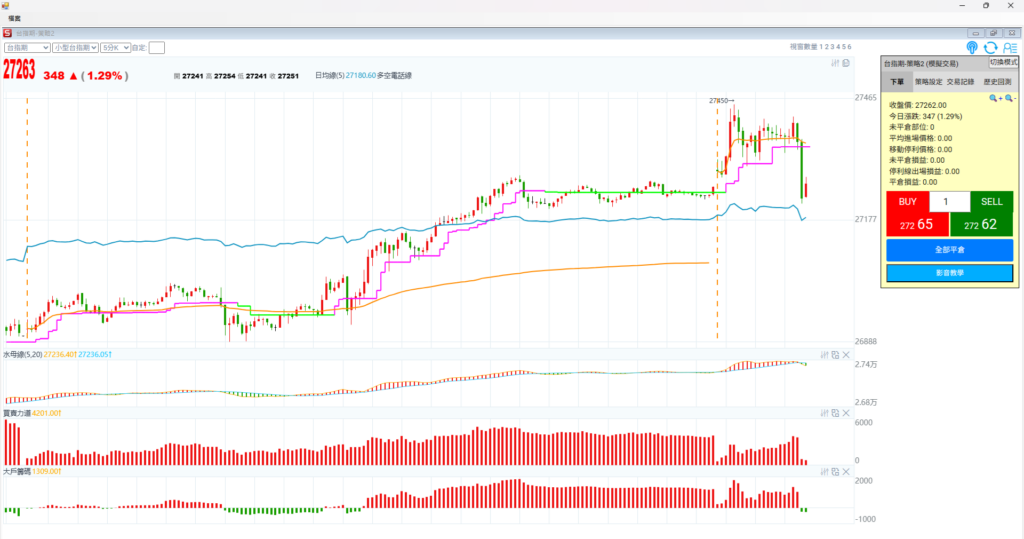Open indicator settings icon for 買賣力道 panel
Image resolution: width=1024 pixels, height=539 pixels.
824,412
